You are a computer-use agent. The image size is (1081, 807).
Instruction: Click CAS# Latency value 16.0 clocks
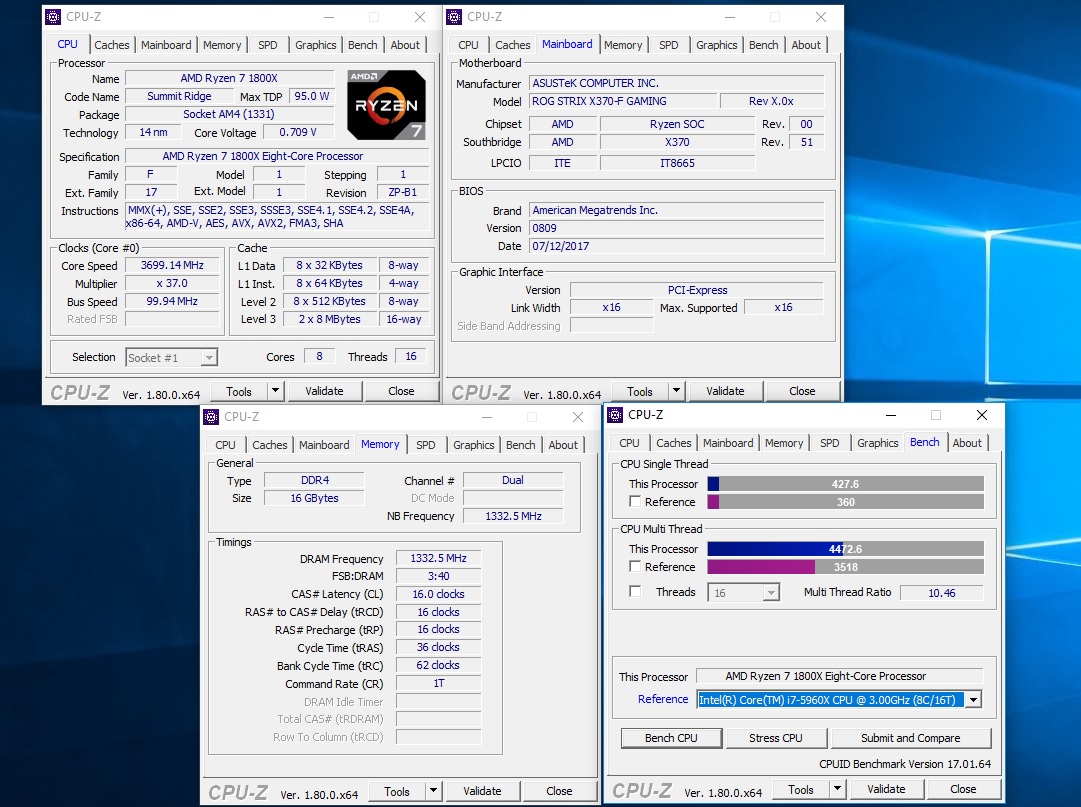[438, 594]
